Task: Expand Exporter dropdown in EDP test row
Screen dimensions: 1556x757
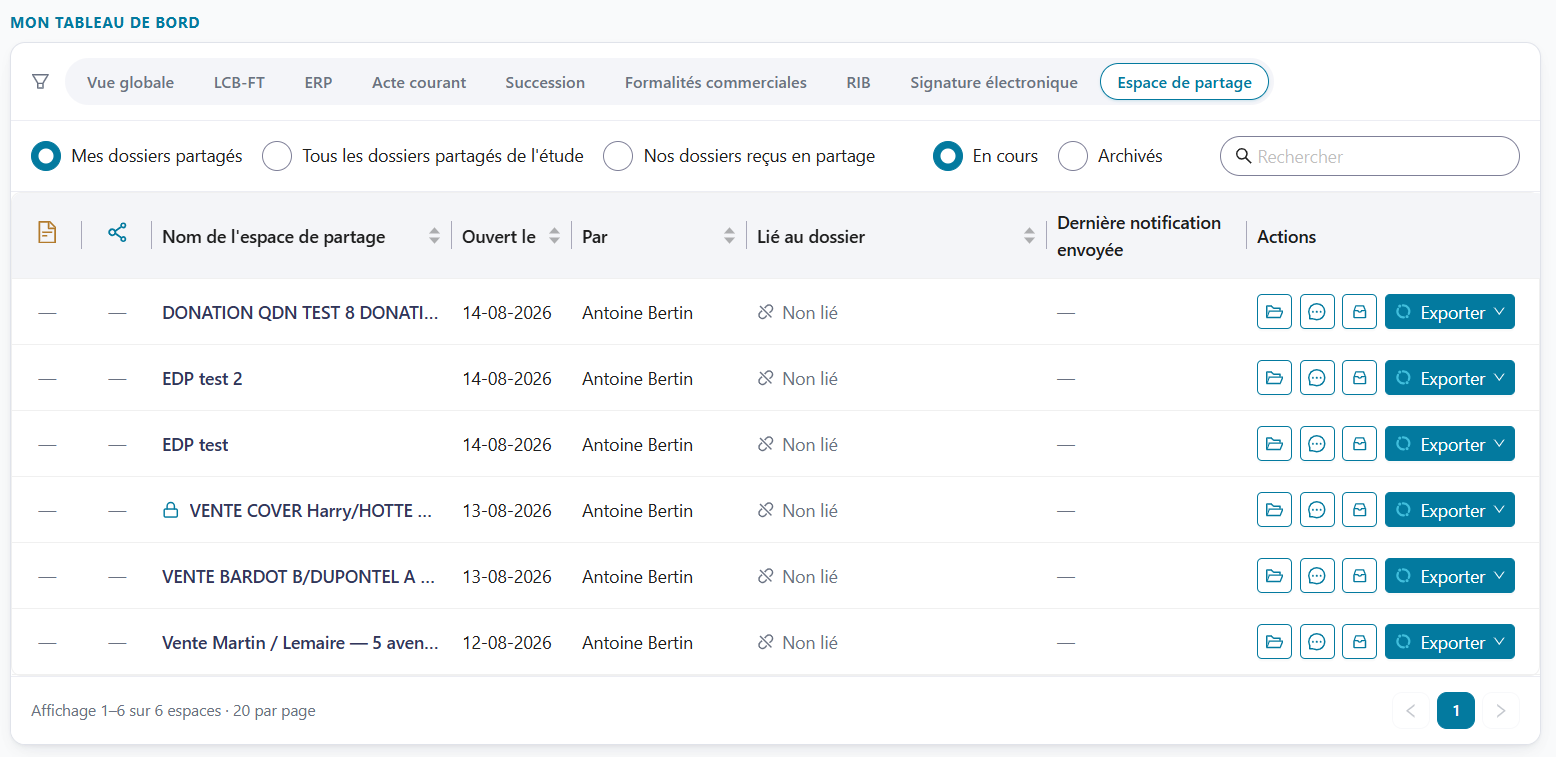Action: (x=1450, y=444)
